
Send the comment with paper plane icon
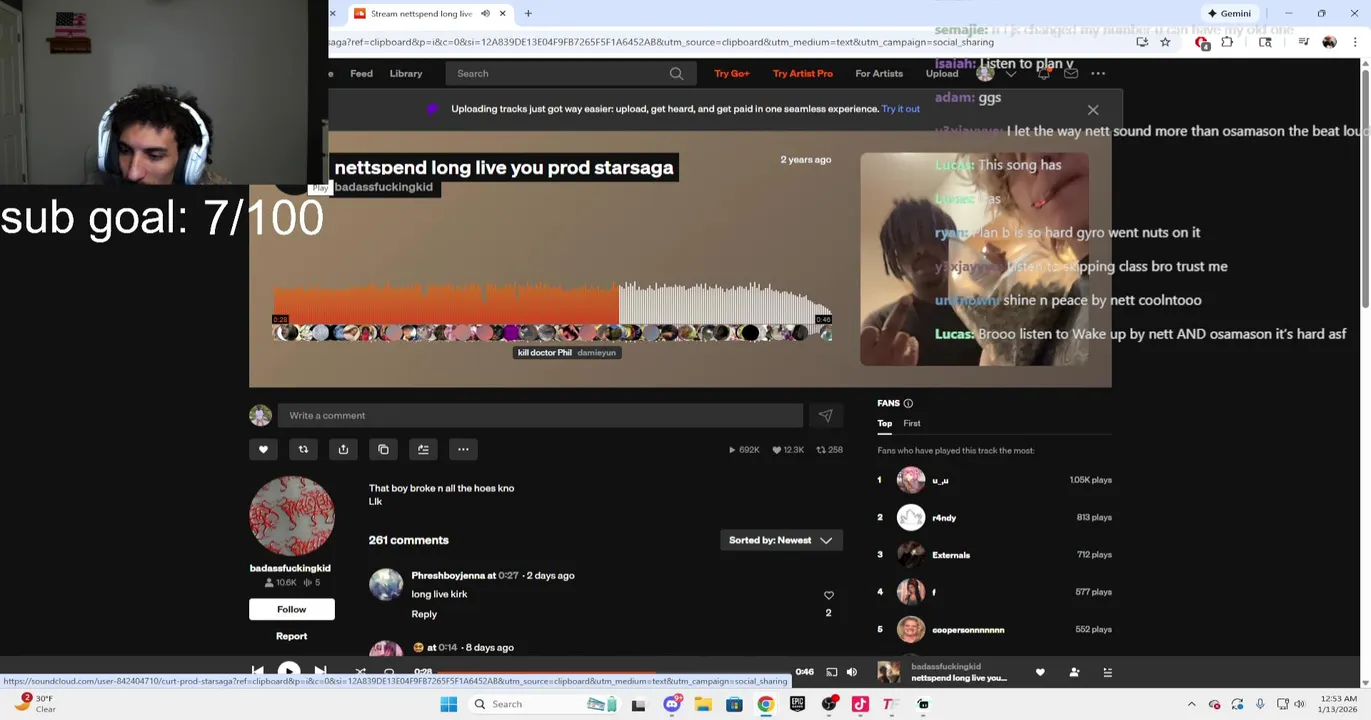click(x=825, y=416)
